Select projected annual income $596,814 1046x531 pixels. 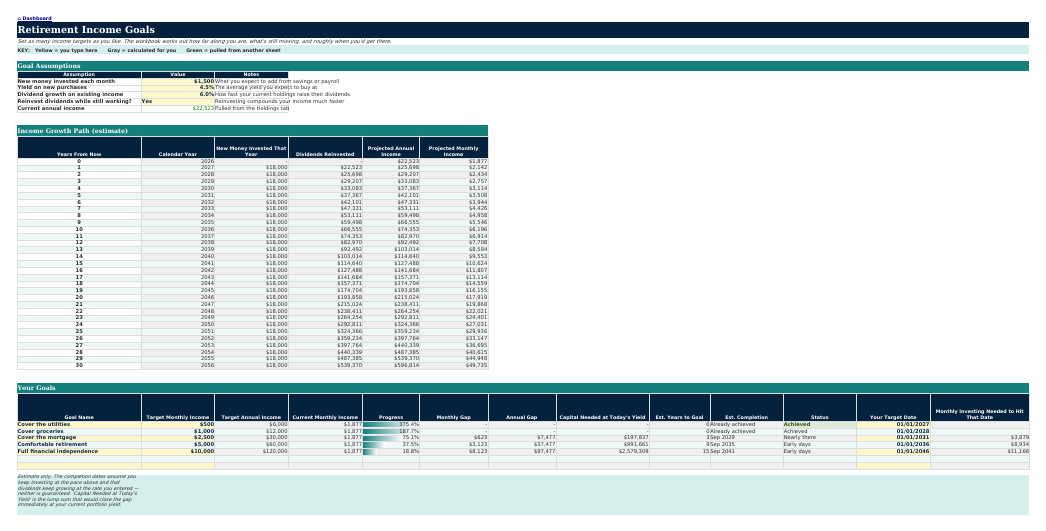click(x=391, y=366)
